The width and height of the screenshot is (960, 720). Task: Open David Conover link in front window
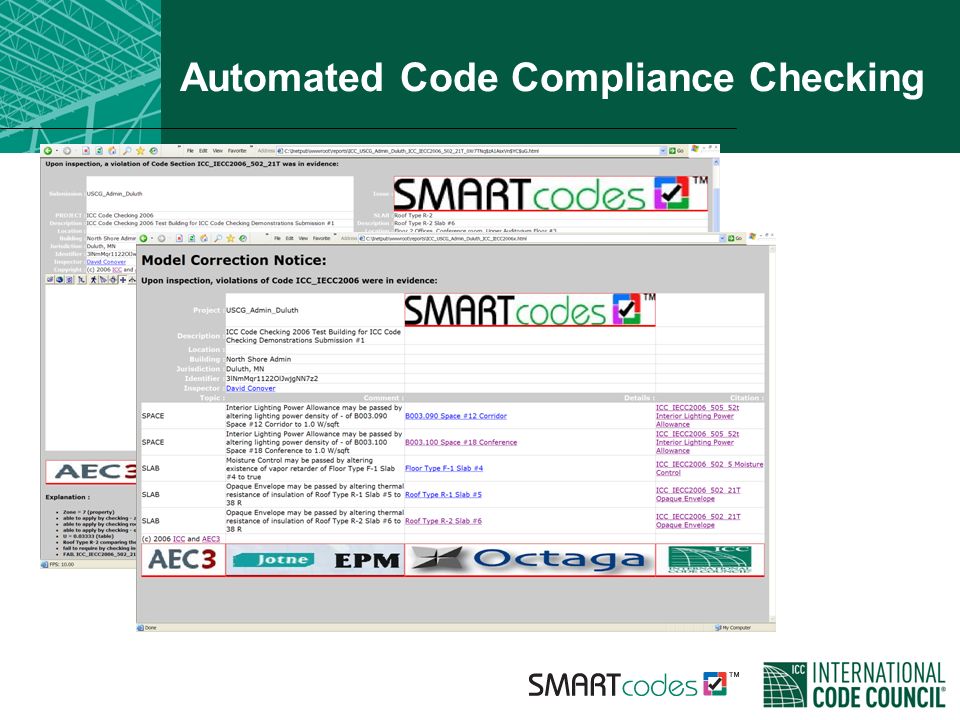point(250,388)
